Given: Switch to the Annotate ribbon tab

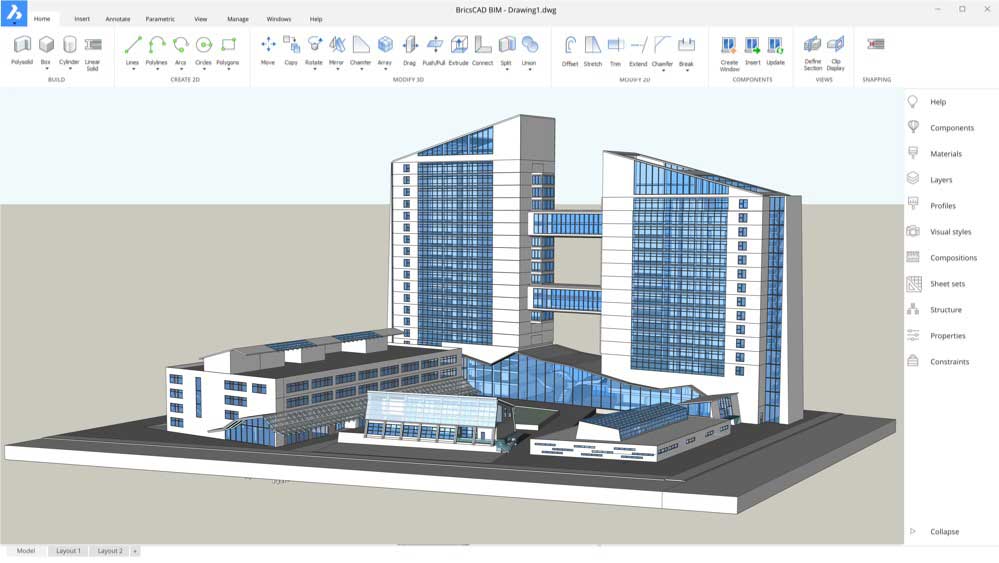Looking at the screenshot, I should [x=118, y=19].
